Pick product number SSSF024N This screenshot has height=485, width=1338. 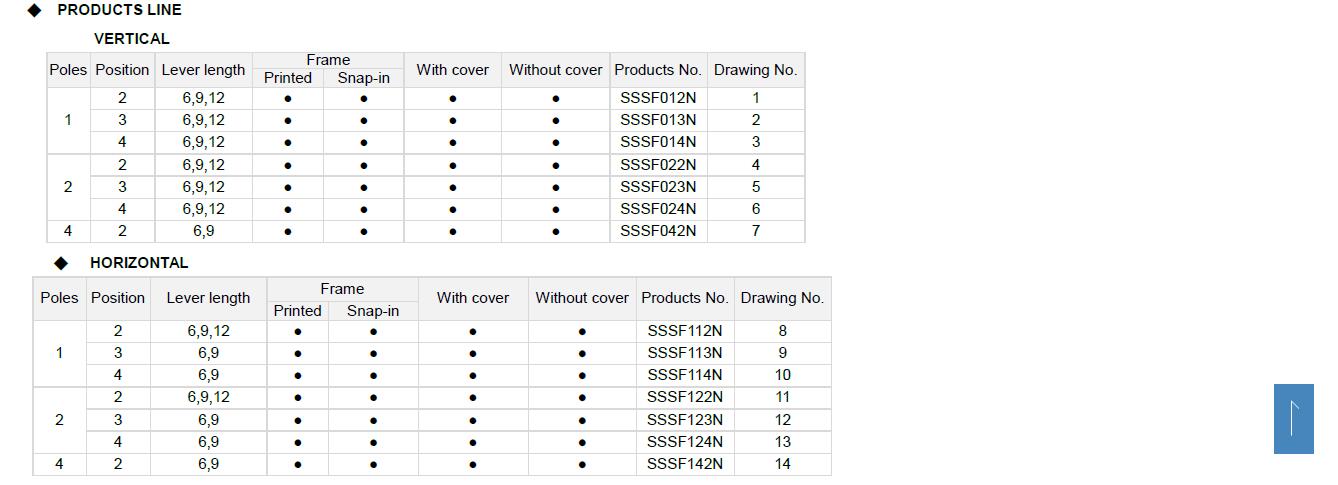(x=658, y=209)
